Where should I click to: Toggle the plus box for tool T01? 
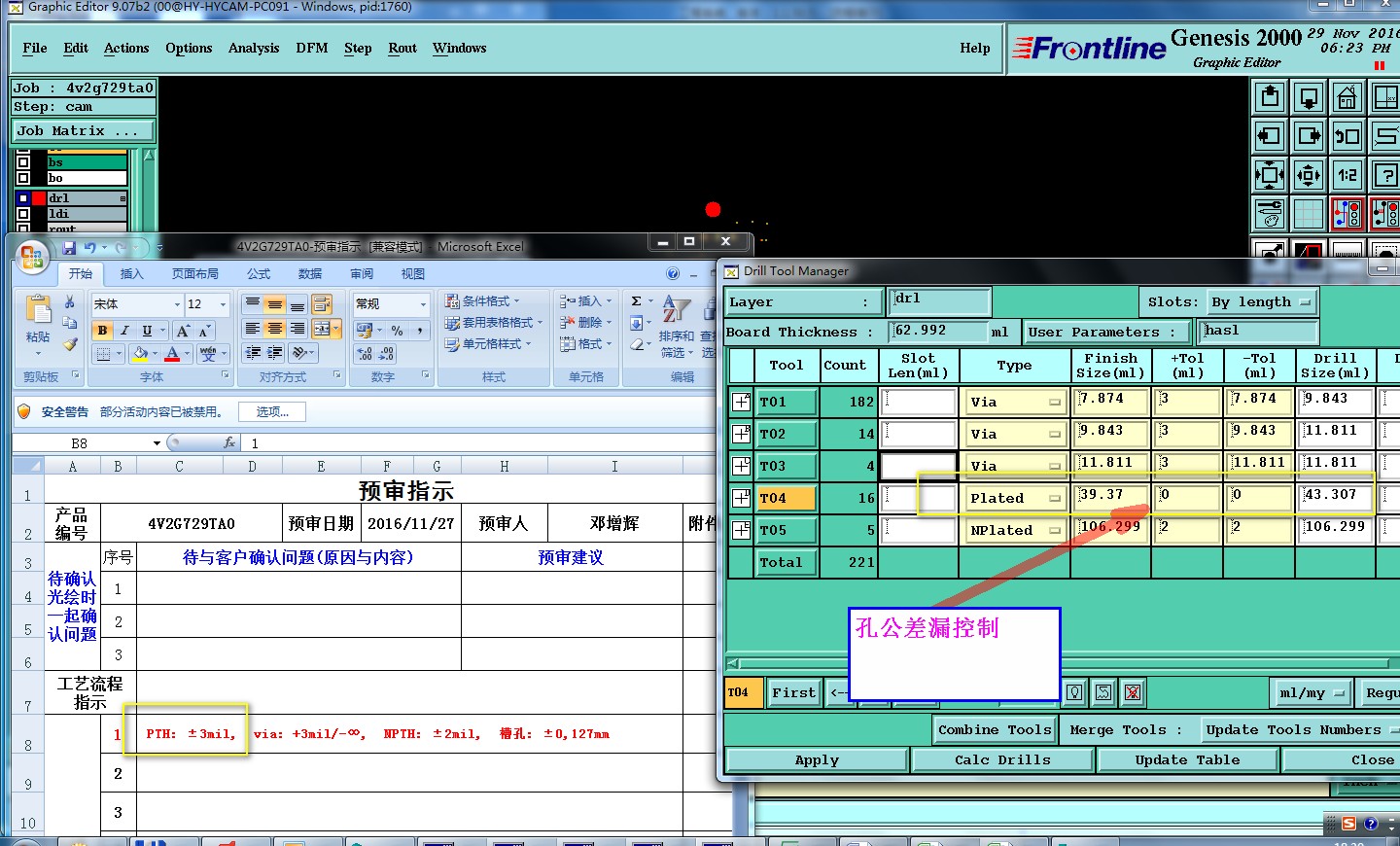741,402
